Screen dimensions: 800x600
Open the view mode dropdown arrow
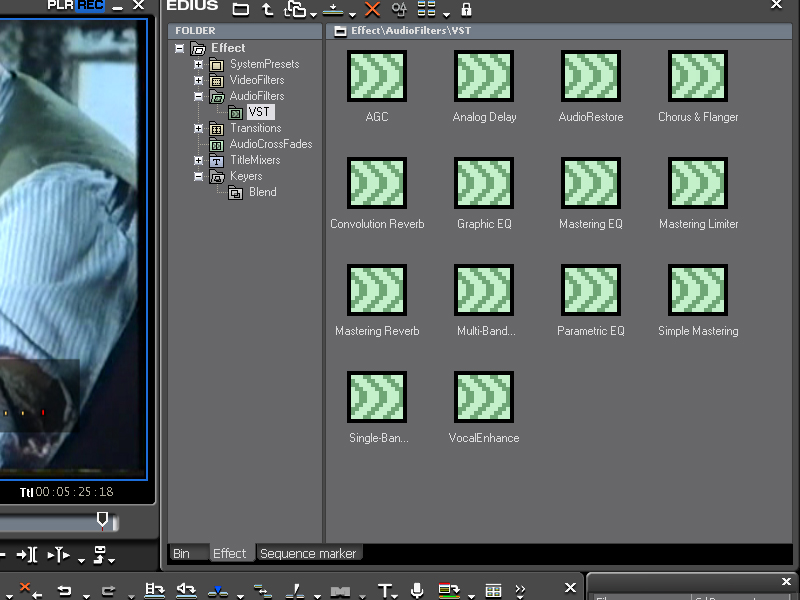tap(446, 14)
